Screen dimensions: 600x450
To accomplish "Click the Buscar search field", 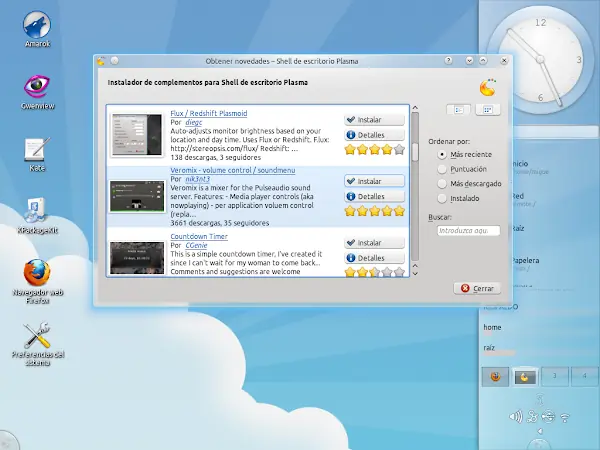I will tap(468, 231).
